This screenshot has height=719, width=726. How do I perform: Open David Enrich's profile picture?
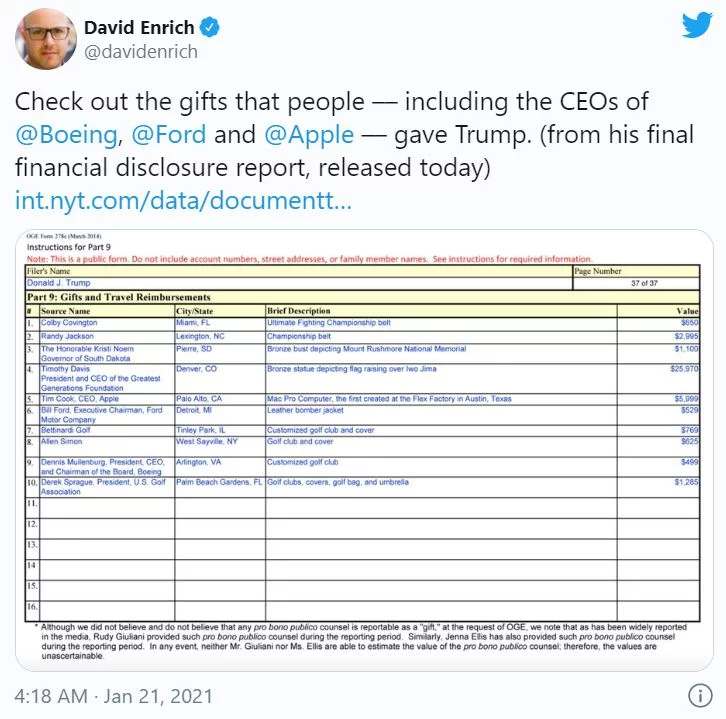click(46, 39)
